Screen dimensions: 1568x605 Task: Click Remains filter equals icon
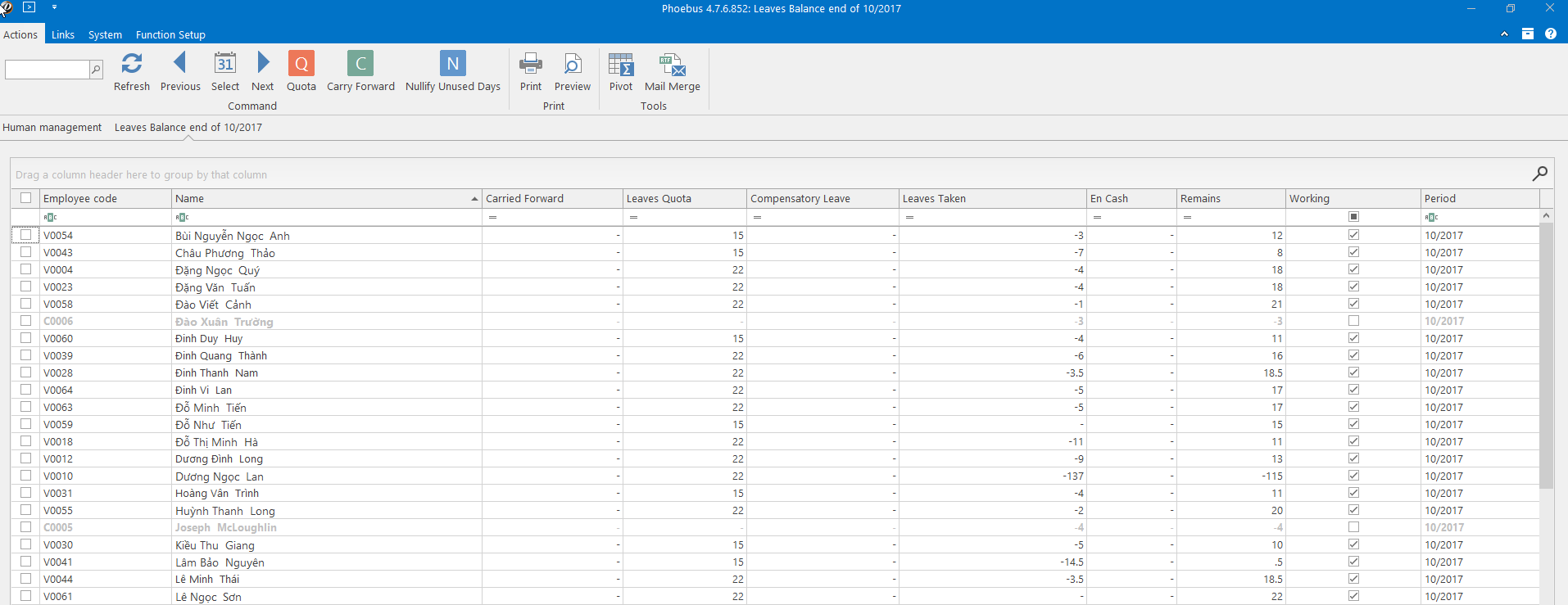(1187, 217)
